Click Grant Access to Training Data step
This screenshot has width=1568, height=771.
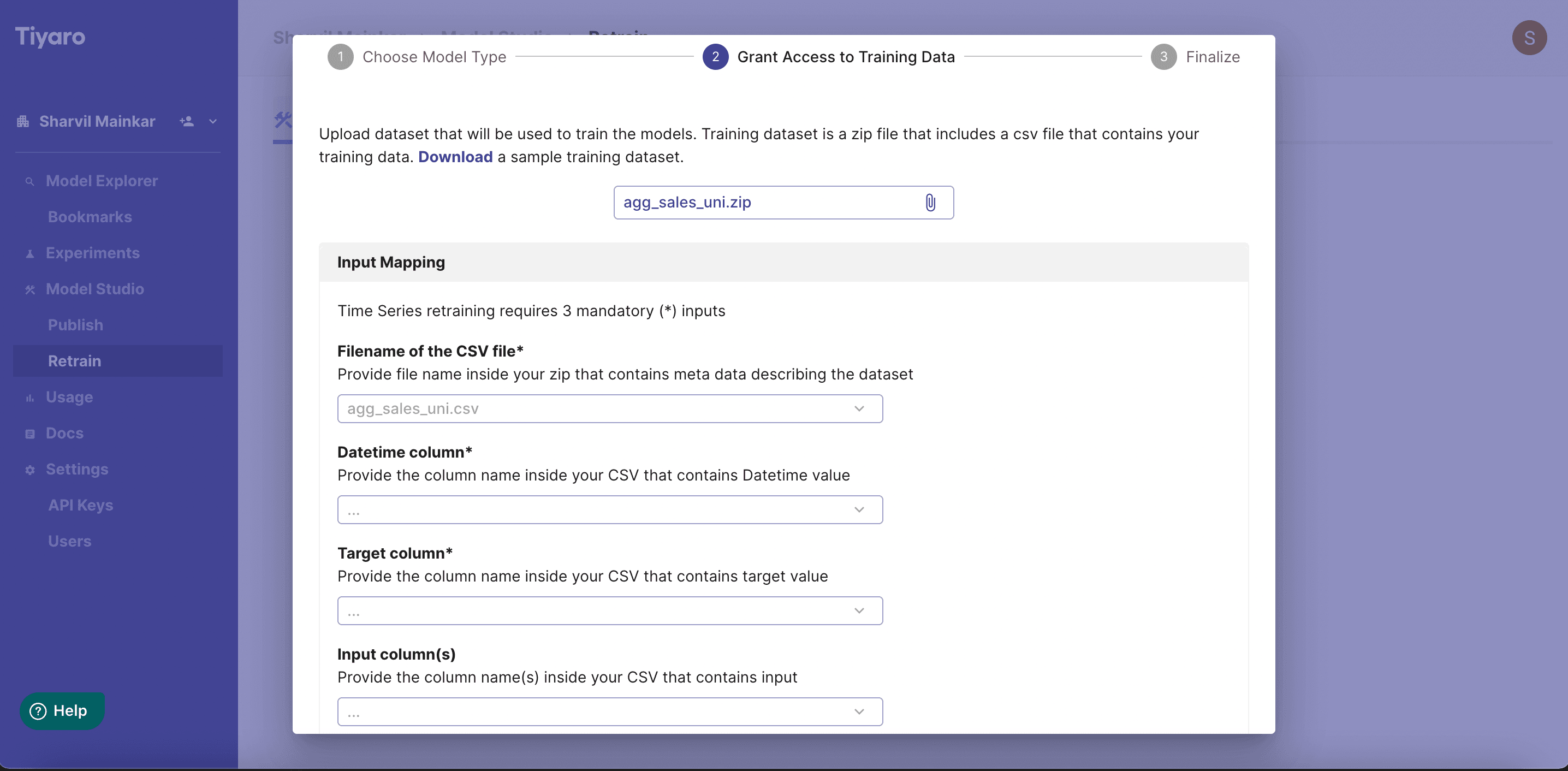point(846,57)
